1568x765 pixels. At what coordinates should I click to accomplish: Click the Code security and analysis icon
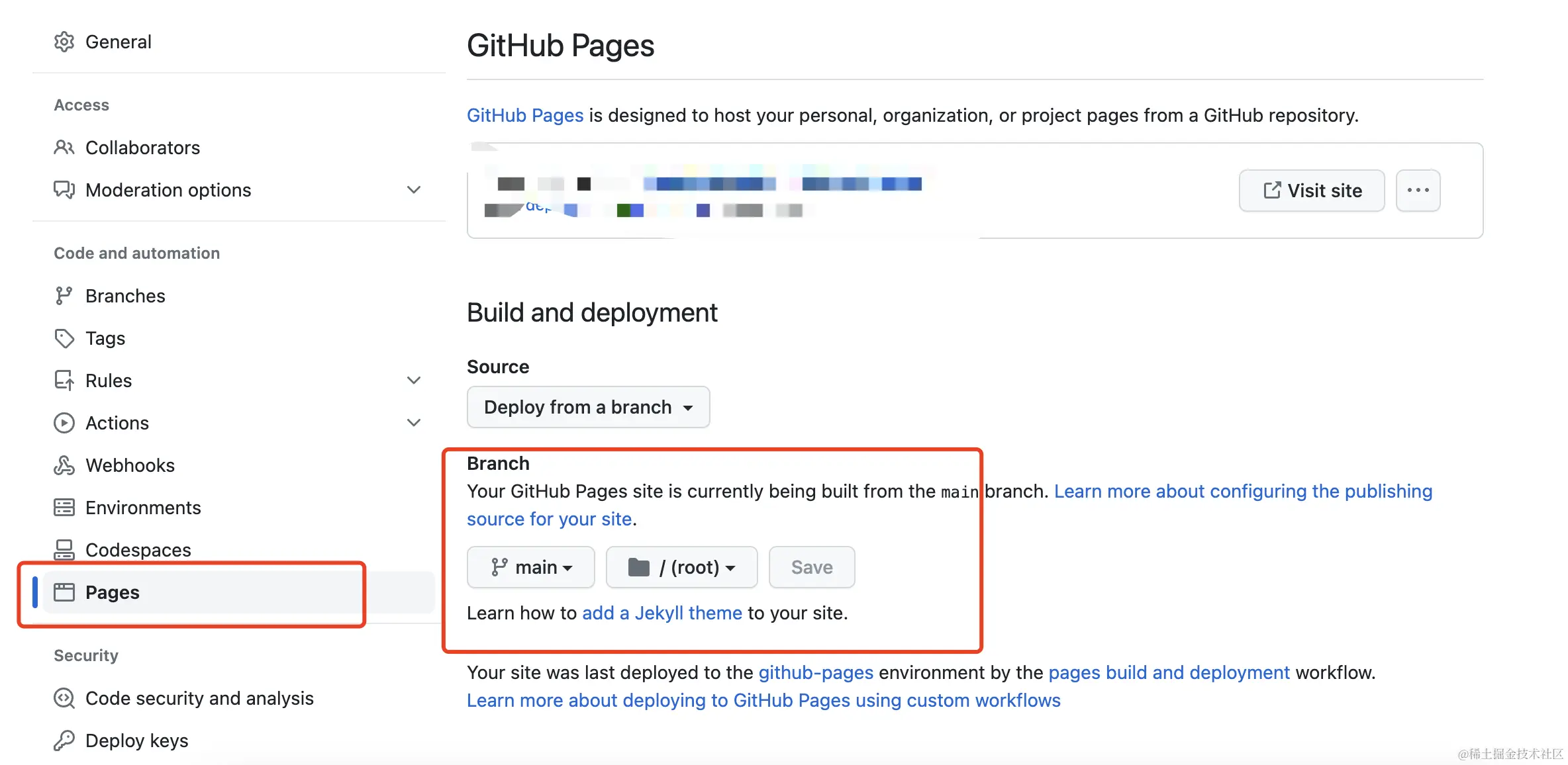point(64,698)
